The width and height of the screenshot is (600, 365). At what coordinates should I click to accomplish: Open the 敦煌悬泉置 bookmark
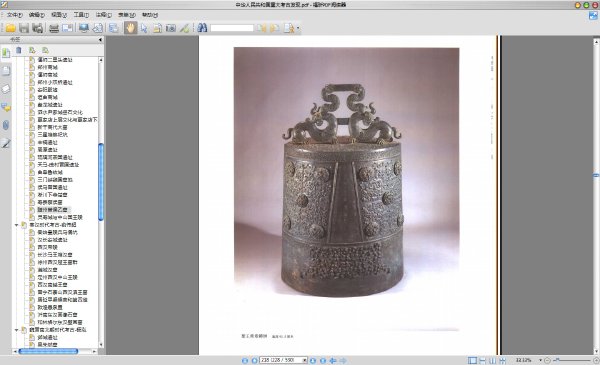[50, 307]
